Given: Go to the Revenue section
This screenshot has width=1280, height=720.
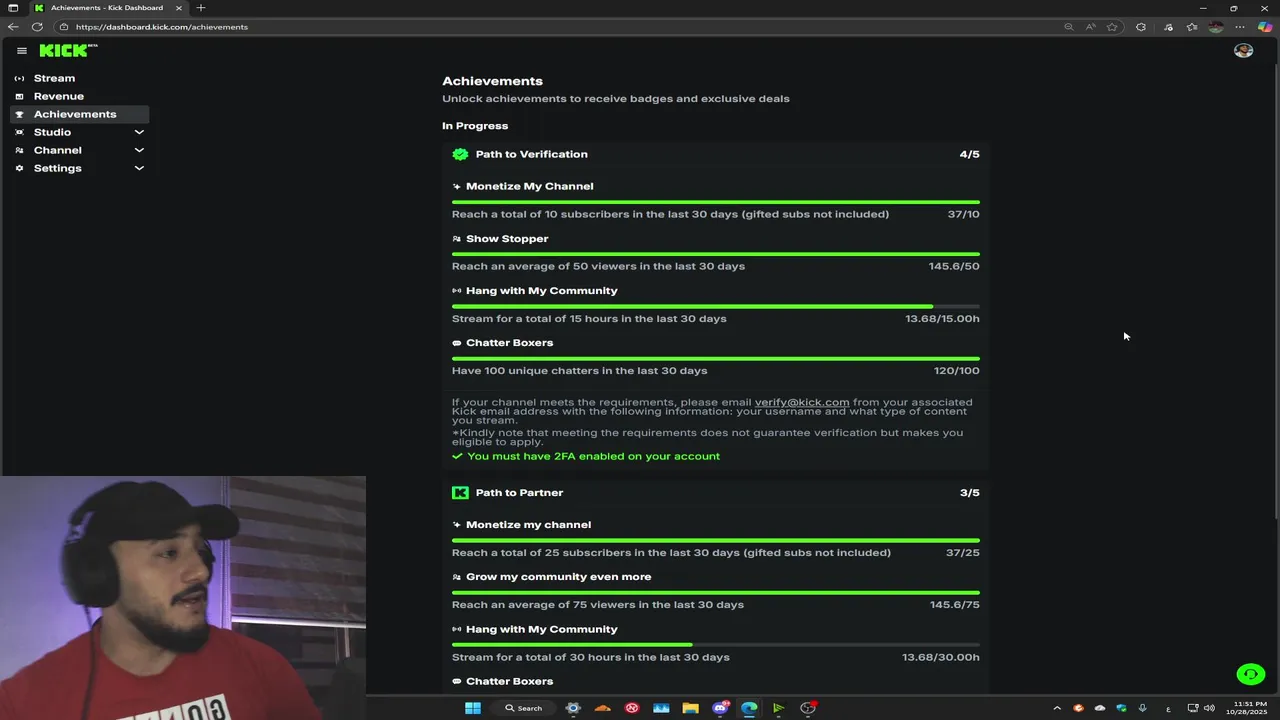Looking at the screenshot, I should click(58, 96).
